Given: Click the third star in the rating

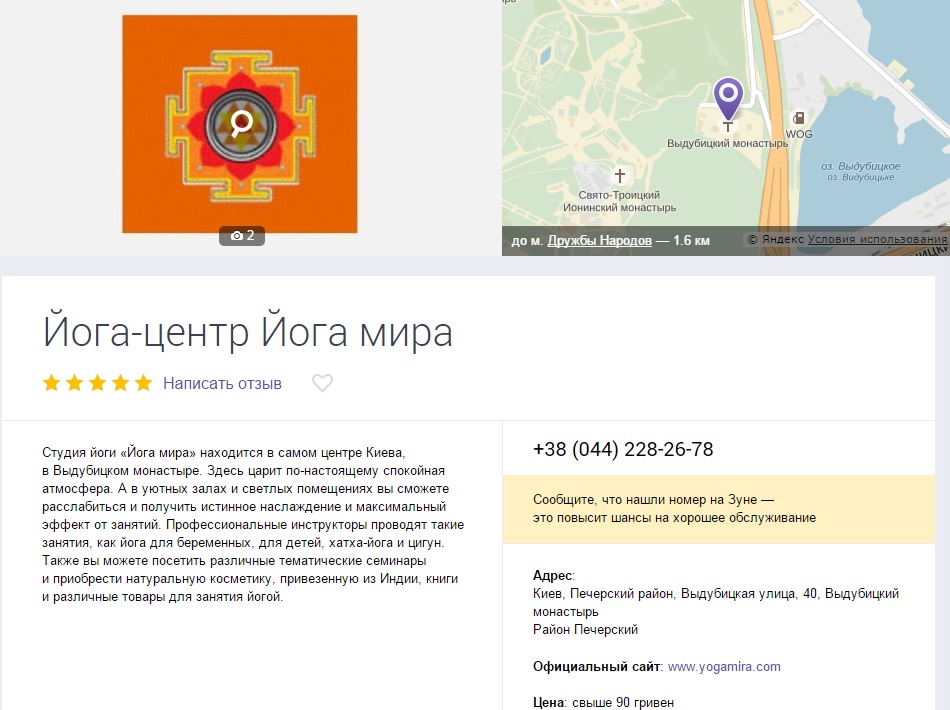Looking at the screenshot, I should [x=97, y=383].
